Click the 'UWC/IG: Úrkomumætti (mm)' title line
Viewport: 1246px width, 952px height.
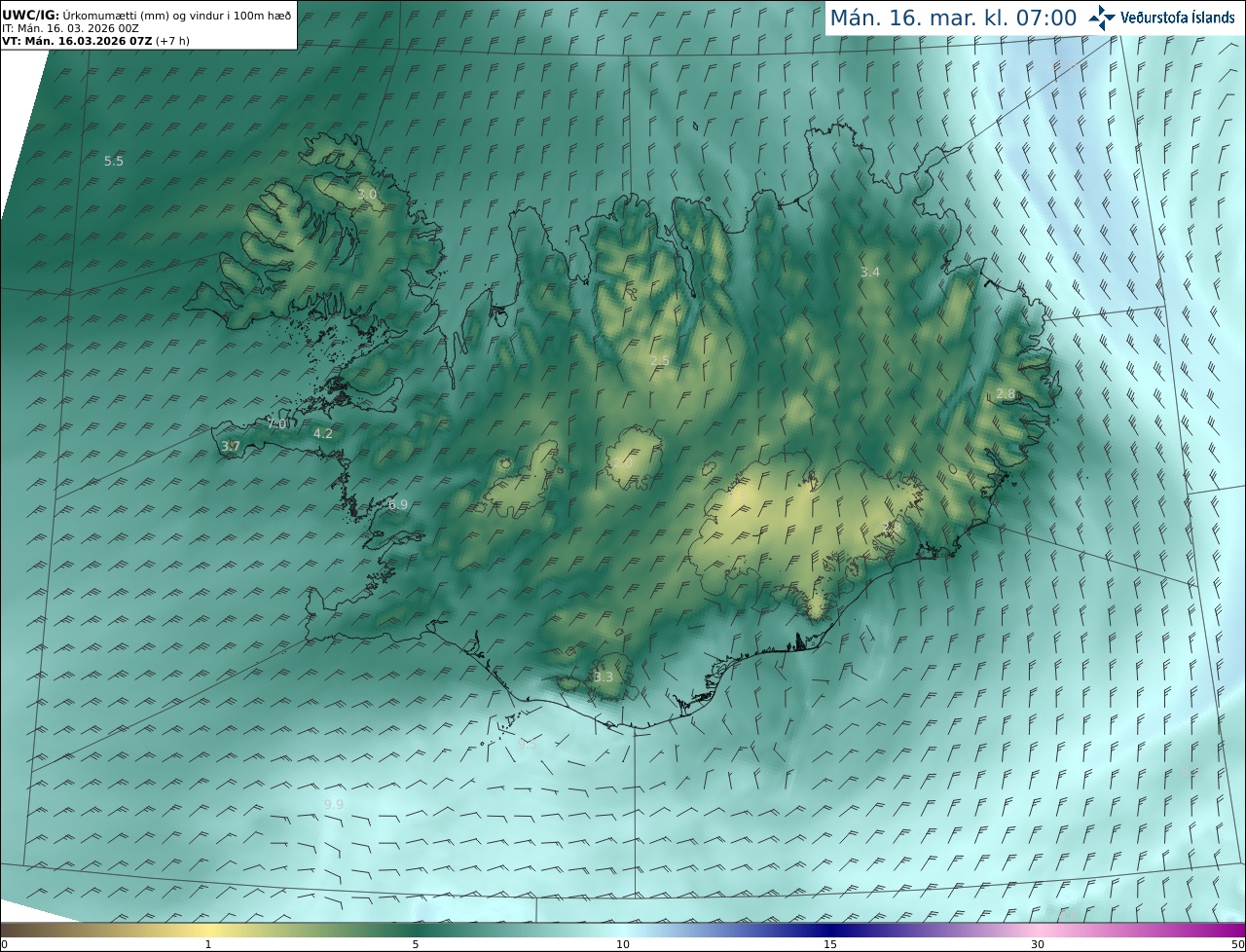(147, 16)
